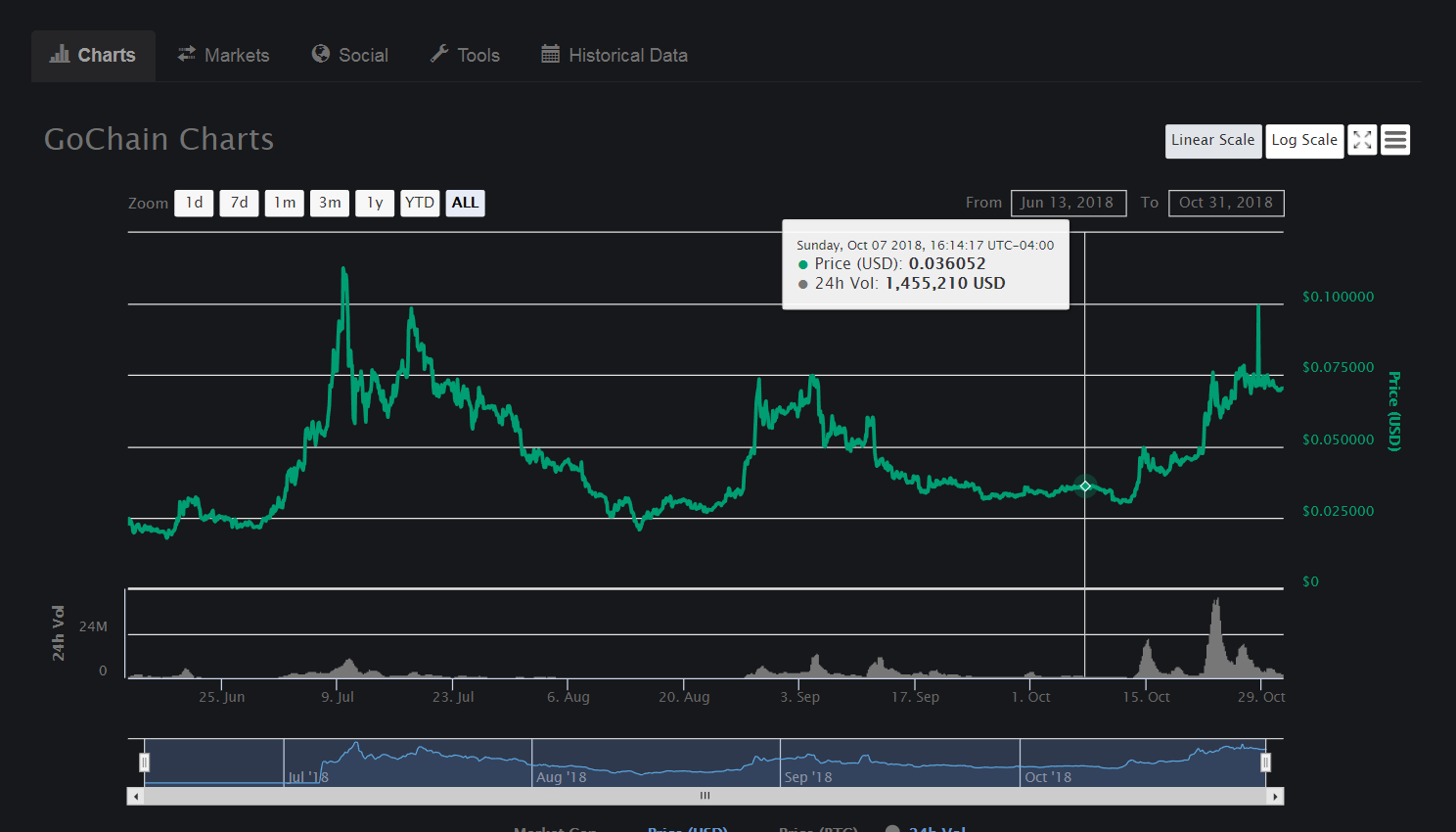Click the Sep '18 navigator label
This screenshot has width=1456, height=832.
808,777
